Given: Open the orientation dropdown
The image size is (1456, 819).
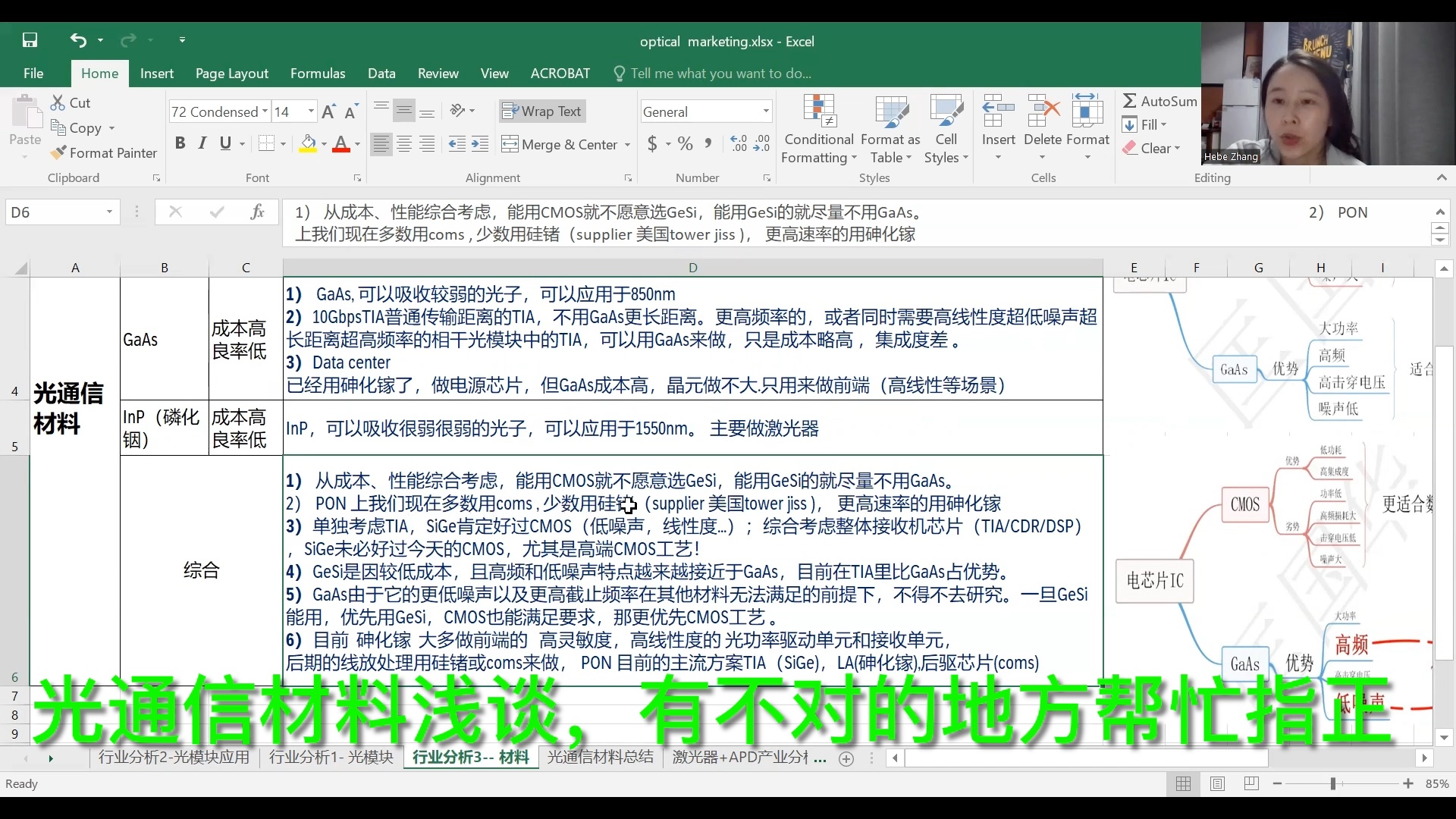Looking at the screenshot, I should pos(462,111).
